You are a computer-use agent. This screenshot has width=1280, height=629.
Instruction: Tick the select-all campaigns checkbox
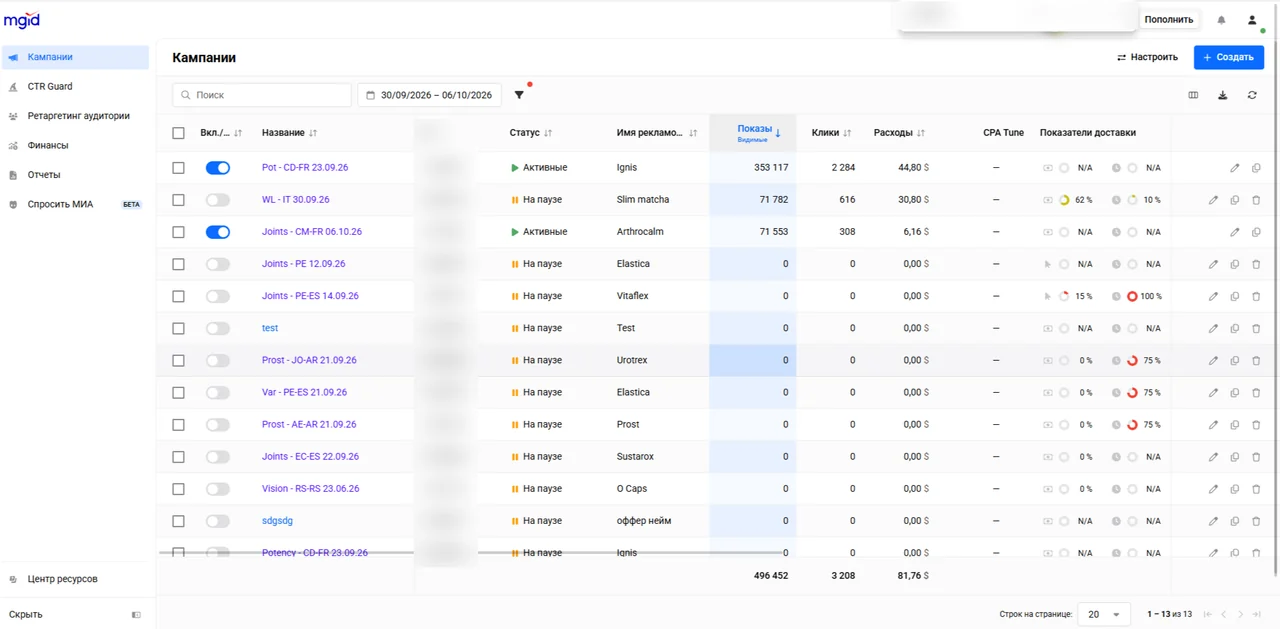[178, 133]
